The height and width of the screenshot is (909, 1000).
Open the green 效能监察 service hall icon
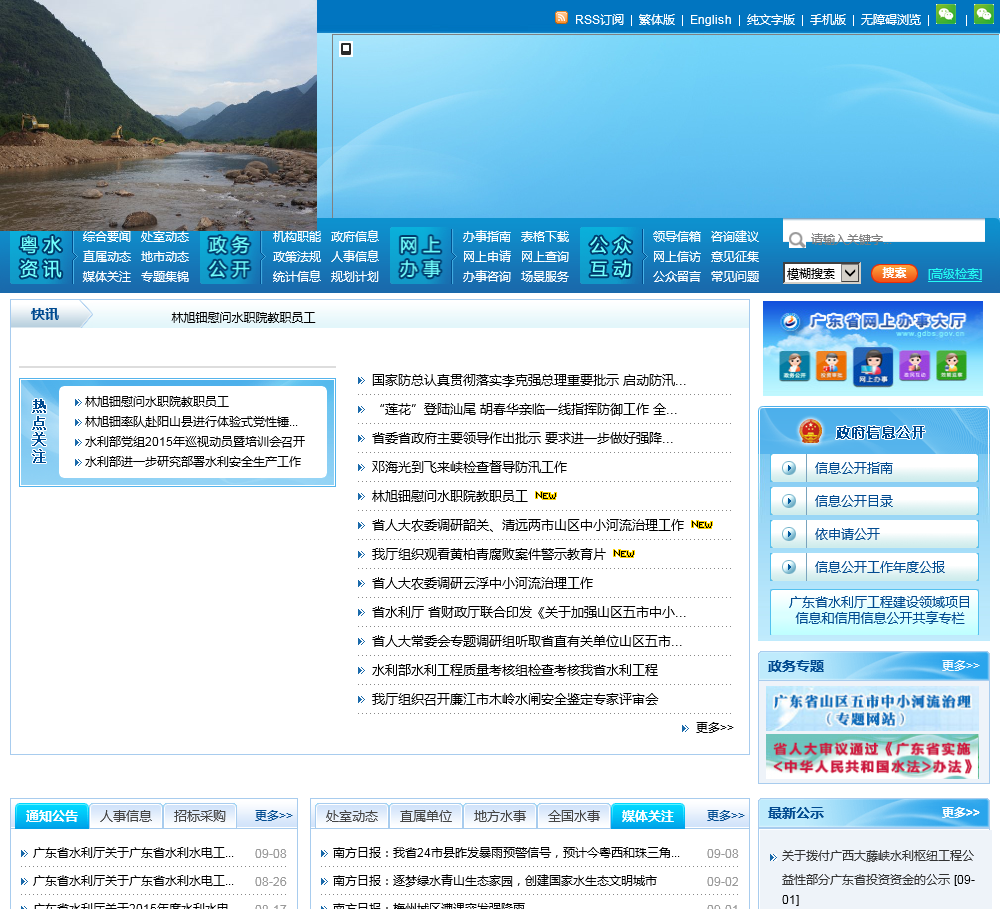click(x=951, y=366)
